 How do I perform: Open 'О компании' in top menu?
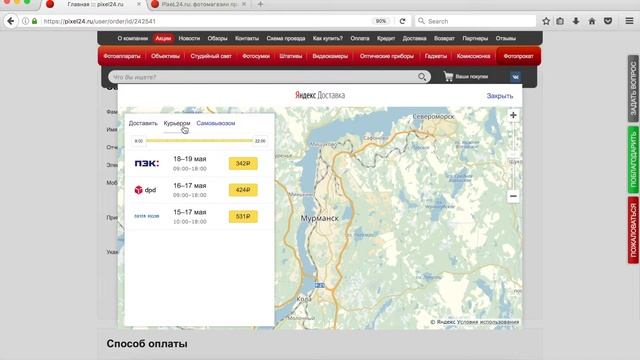pyautogui.click(x=132, y=38)
